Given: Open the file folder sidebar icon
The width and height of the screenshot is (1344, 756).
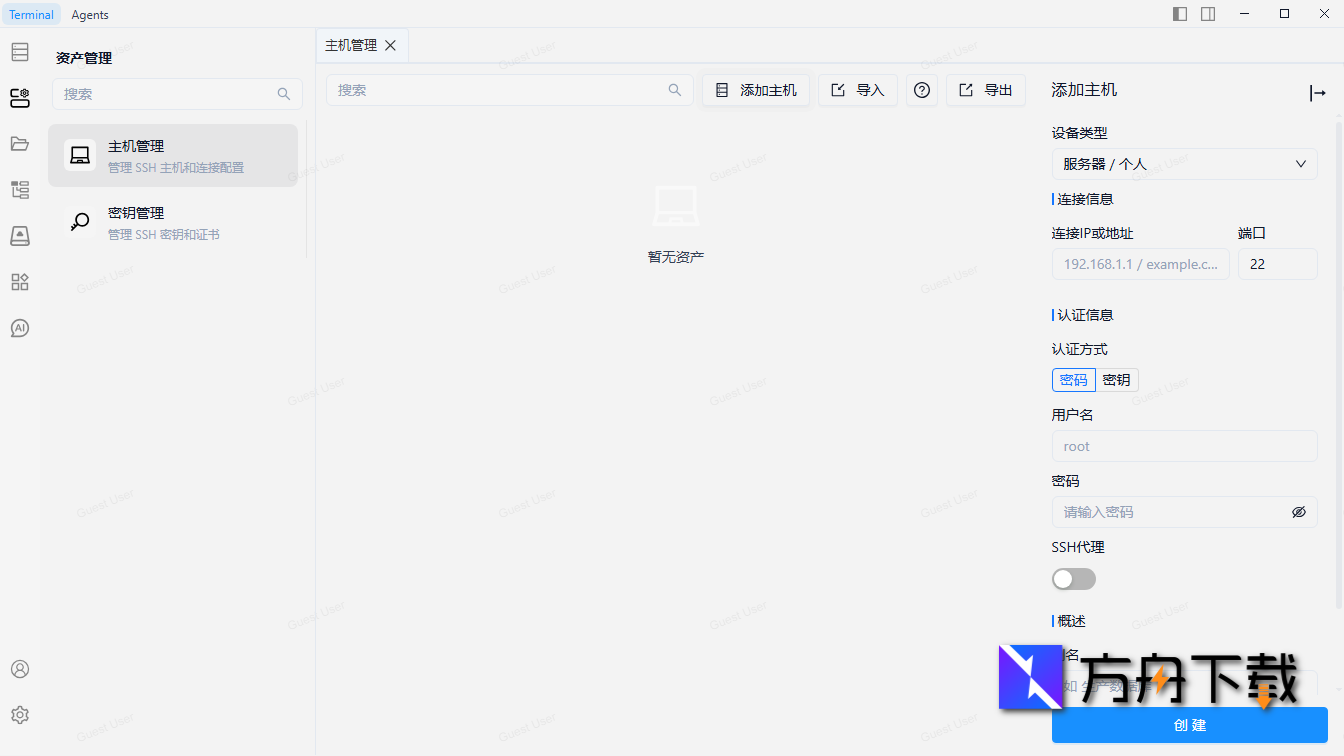Looking at the screenshot, I should click(x=20, y=144).
